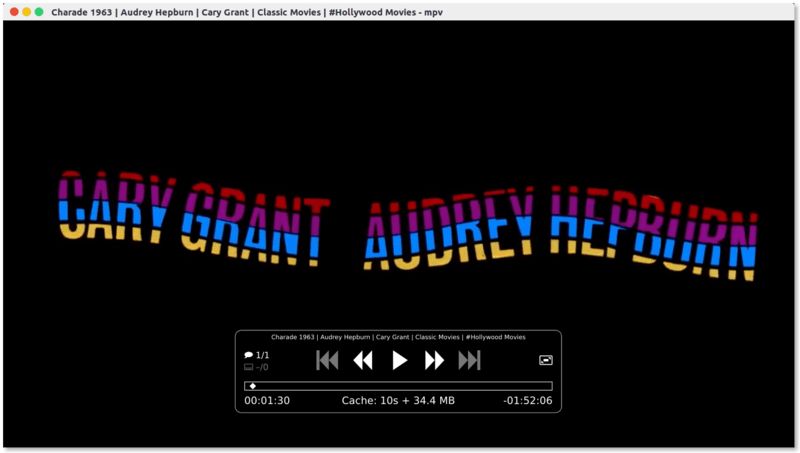Jump to previous playlist item
The width and height of the screenshot is (800, 453).
(327, 361)
